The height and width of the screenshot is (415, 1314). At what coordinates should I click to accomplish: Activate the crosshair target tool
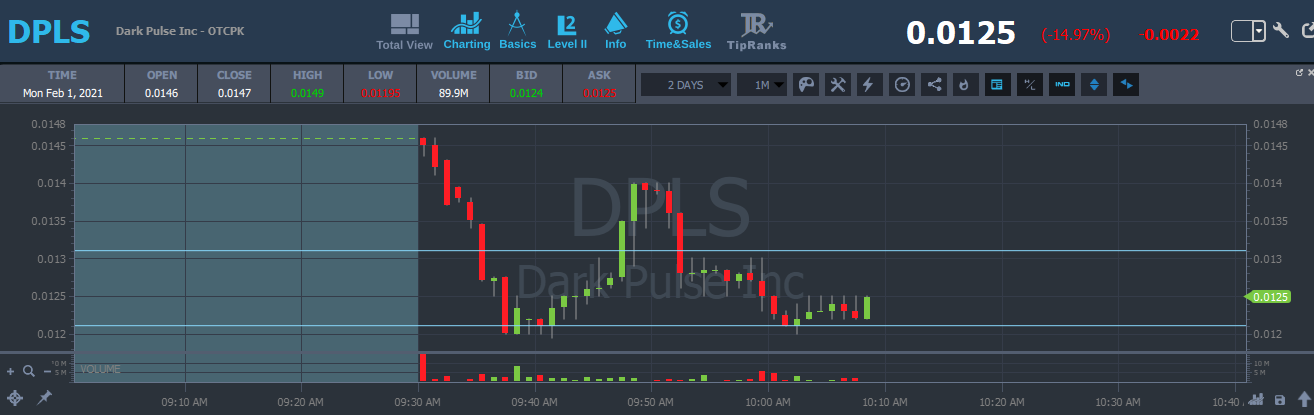[15, 398]
